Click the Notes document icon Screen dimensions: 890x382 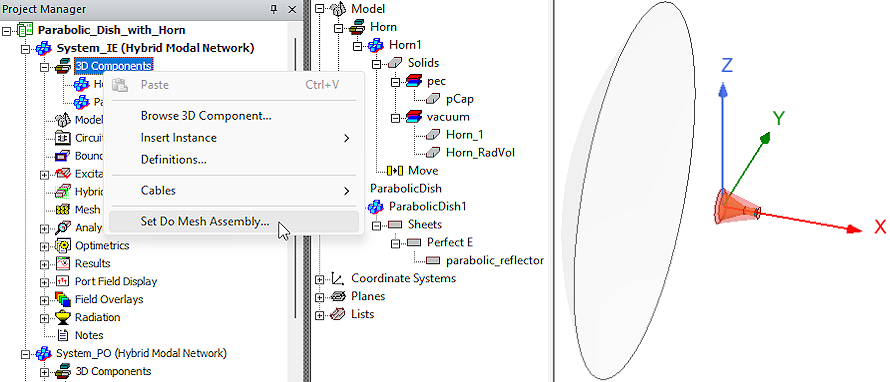(x=64, y=335)
